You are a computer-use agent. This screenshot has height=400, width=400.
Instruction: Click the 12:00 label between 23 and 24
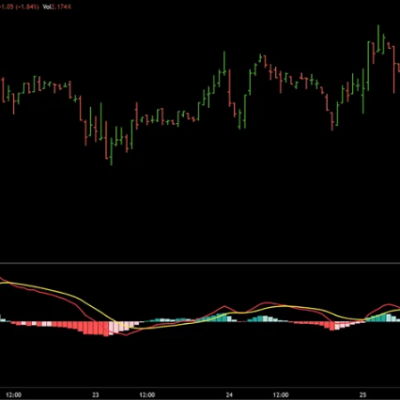coord(148,395)
